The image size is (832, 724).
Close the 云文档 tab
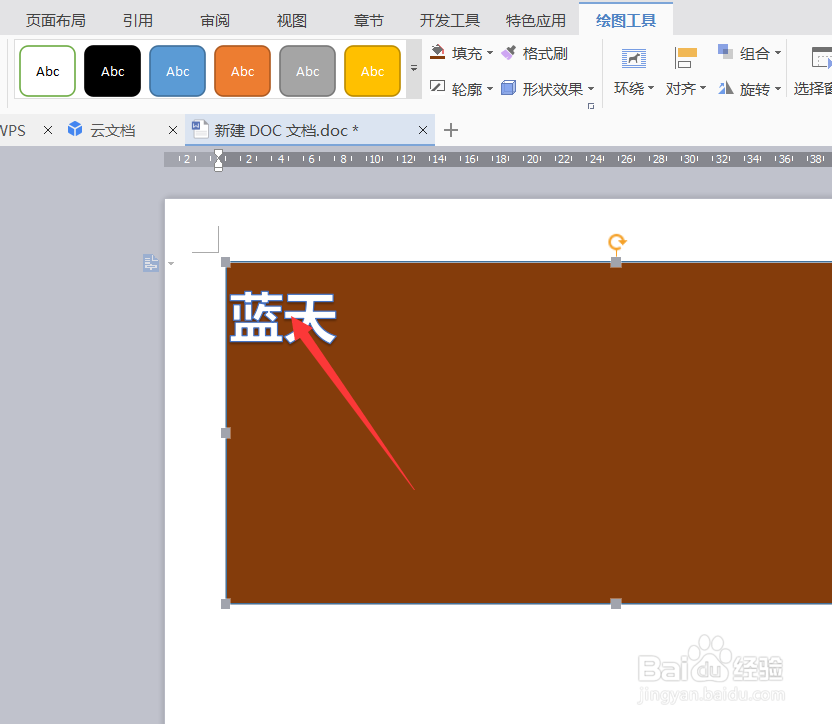pos(172,130)
